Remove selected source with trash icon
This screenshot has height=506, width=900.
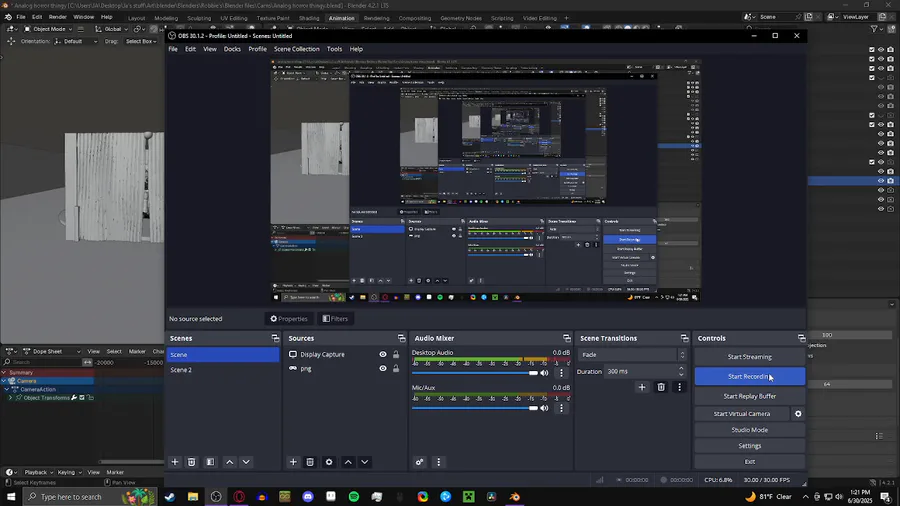[x=310, y=462]
